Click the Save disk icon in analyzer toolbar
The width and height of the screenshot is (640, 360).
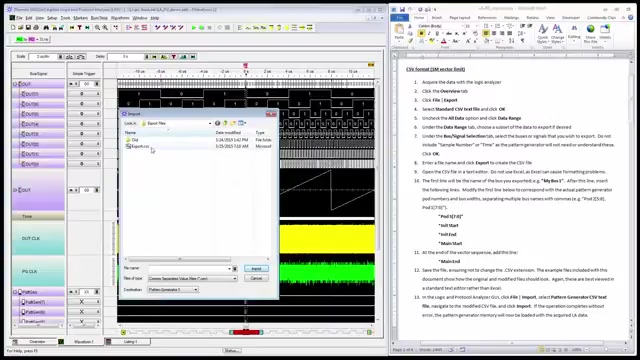pos(28,27)
